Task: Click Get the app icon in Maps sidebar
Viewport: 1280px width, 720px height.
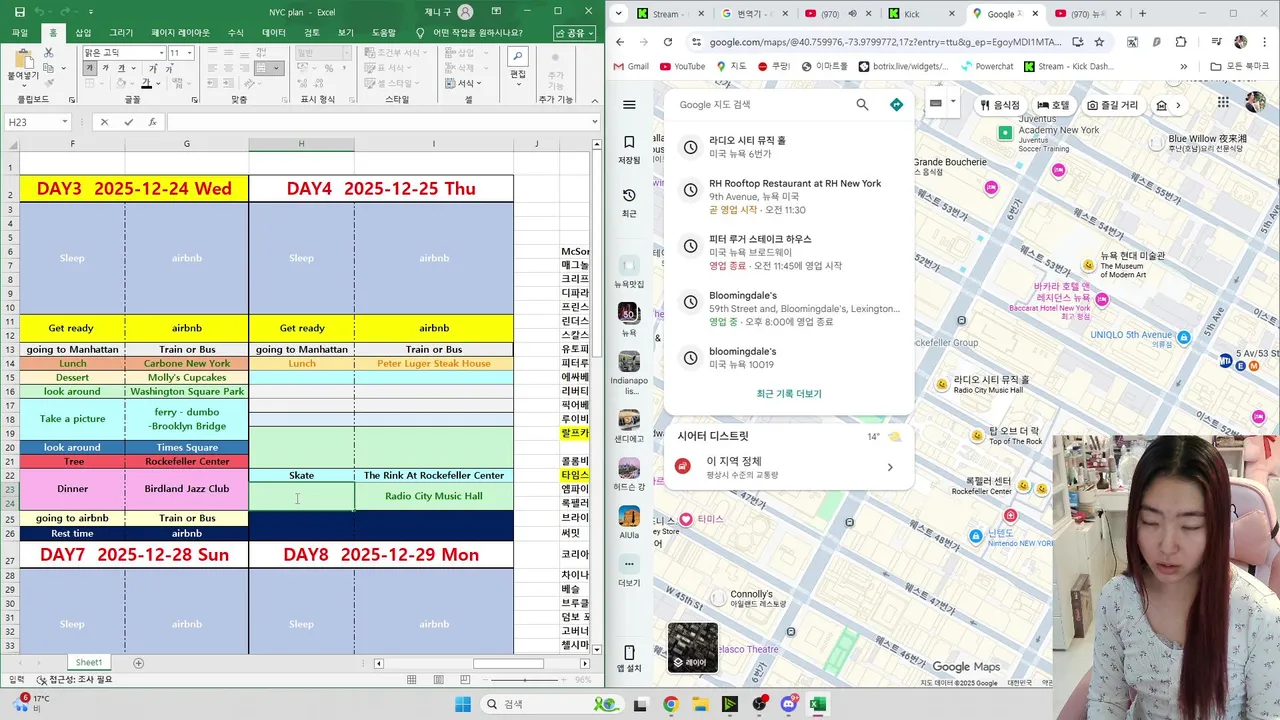Action: click(629, 658)
